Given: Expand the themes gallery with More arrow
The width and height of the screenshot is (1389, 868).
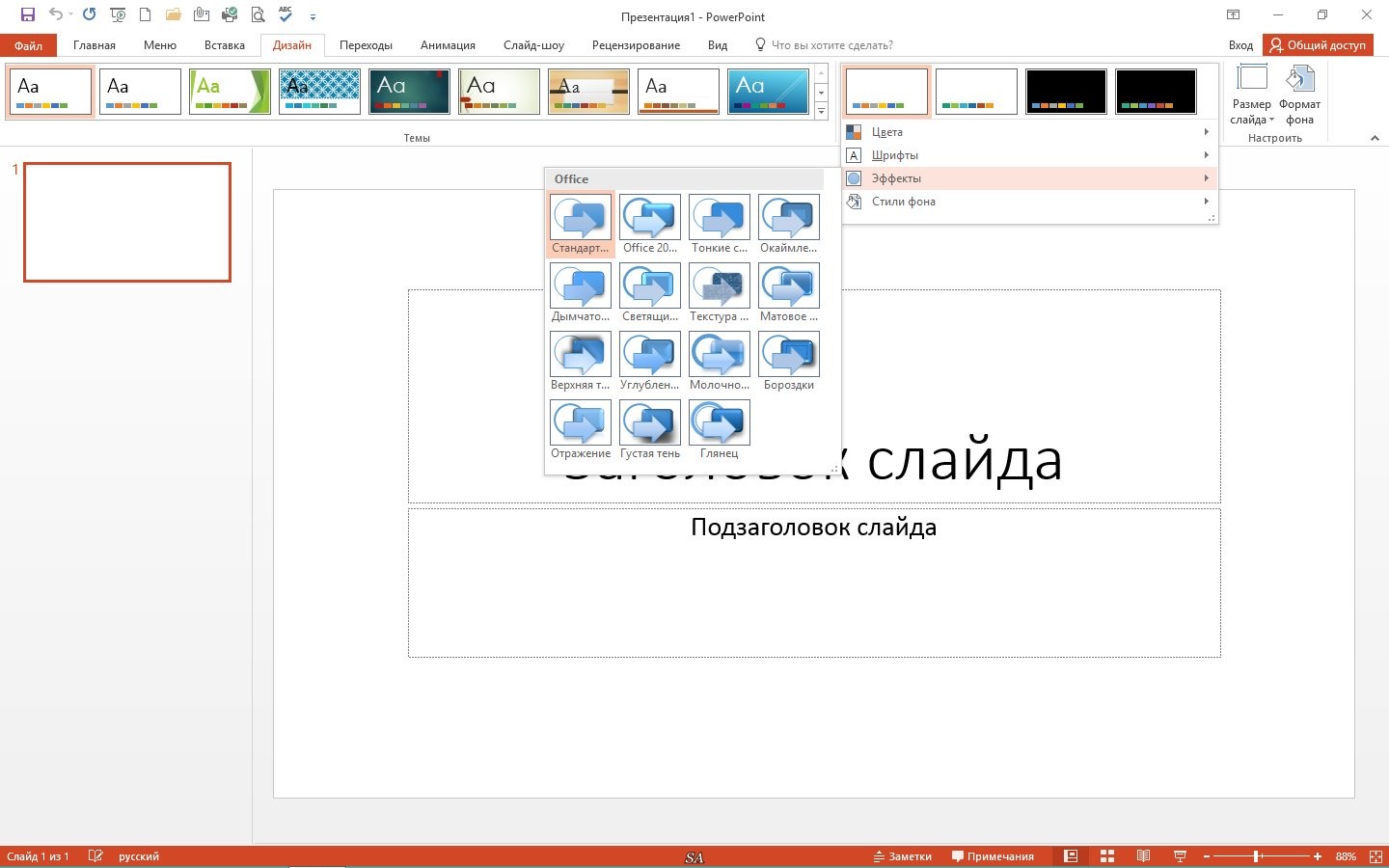Looking at the screenshot, I should (x=821, y=112).
